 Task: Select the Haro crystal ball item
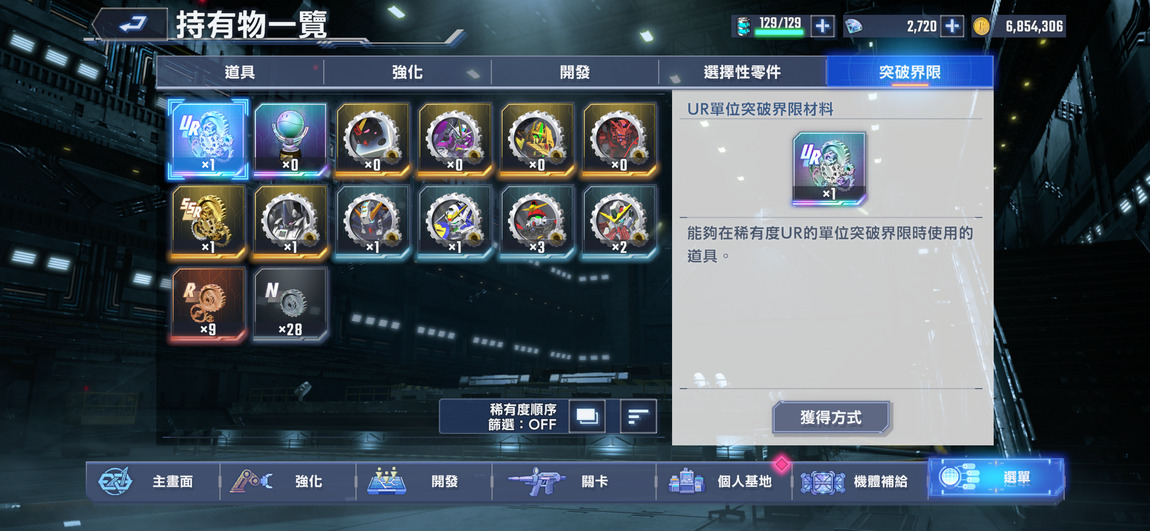291,140
